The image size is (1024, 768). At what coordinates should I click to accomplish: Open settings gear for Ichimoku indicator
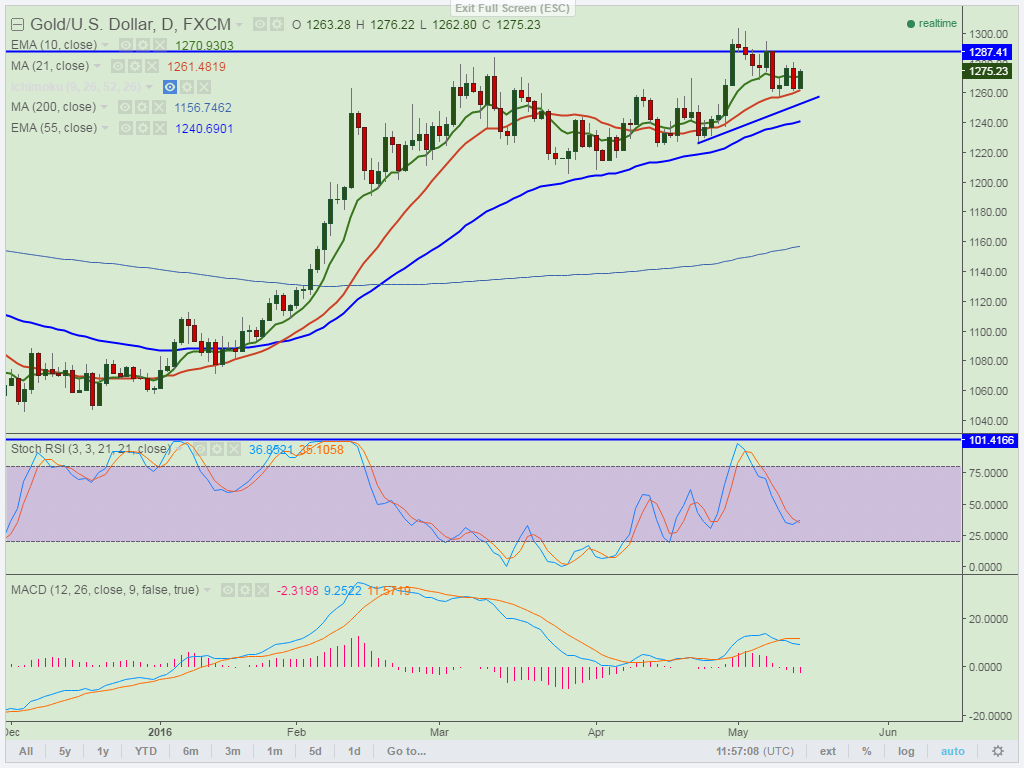point(187,87)
